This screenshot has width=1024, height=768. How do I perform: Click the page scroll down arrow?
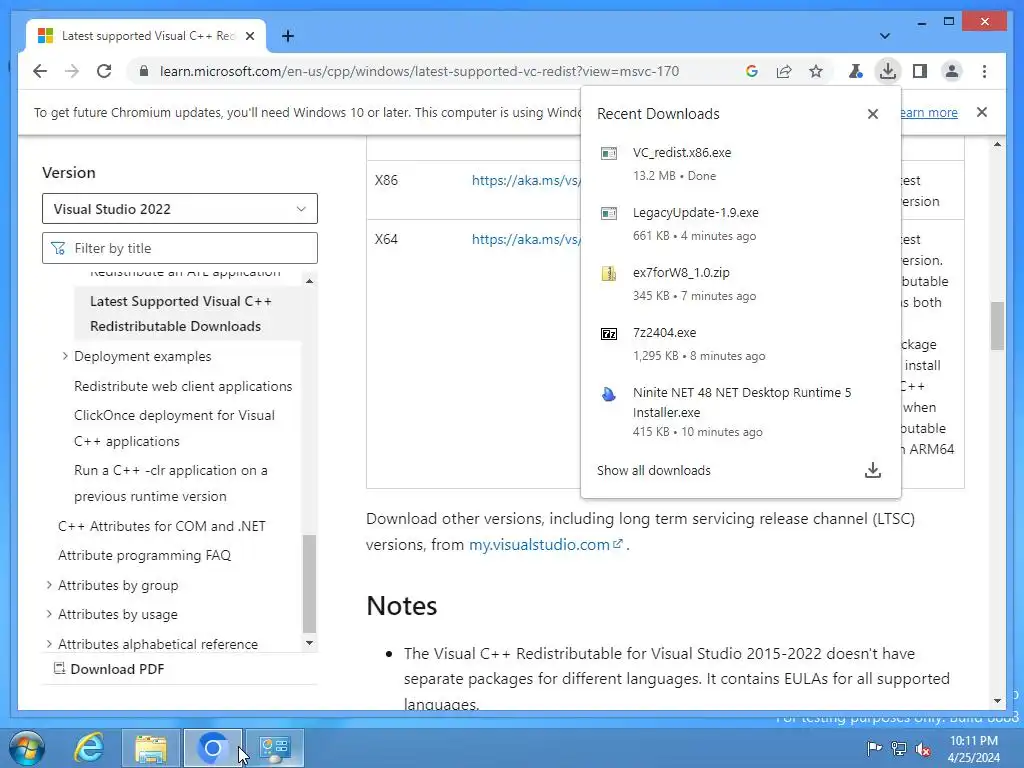point(997,701)
